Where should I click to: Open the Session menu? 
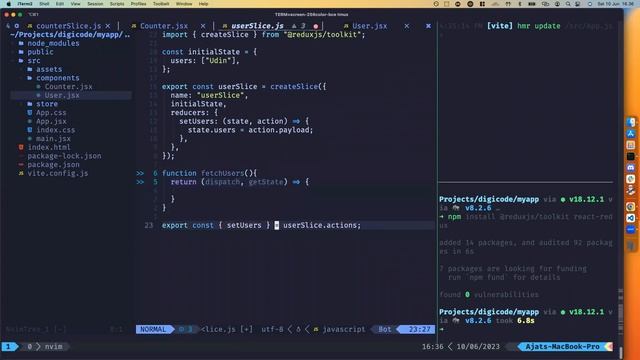click(95, 4)
